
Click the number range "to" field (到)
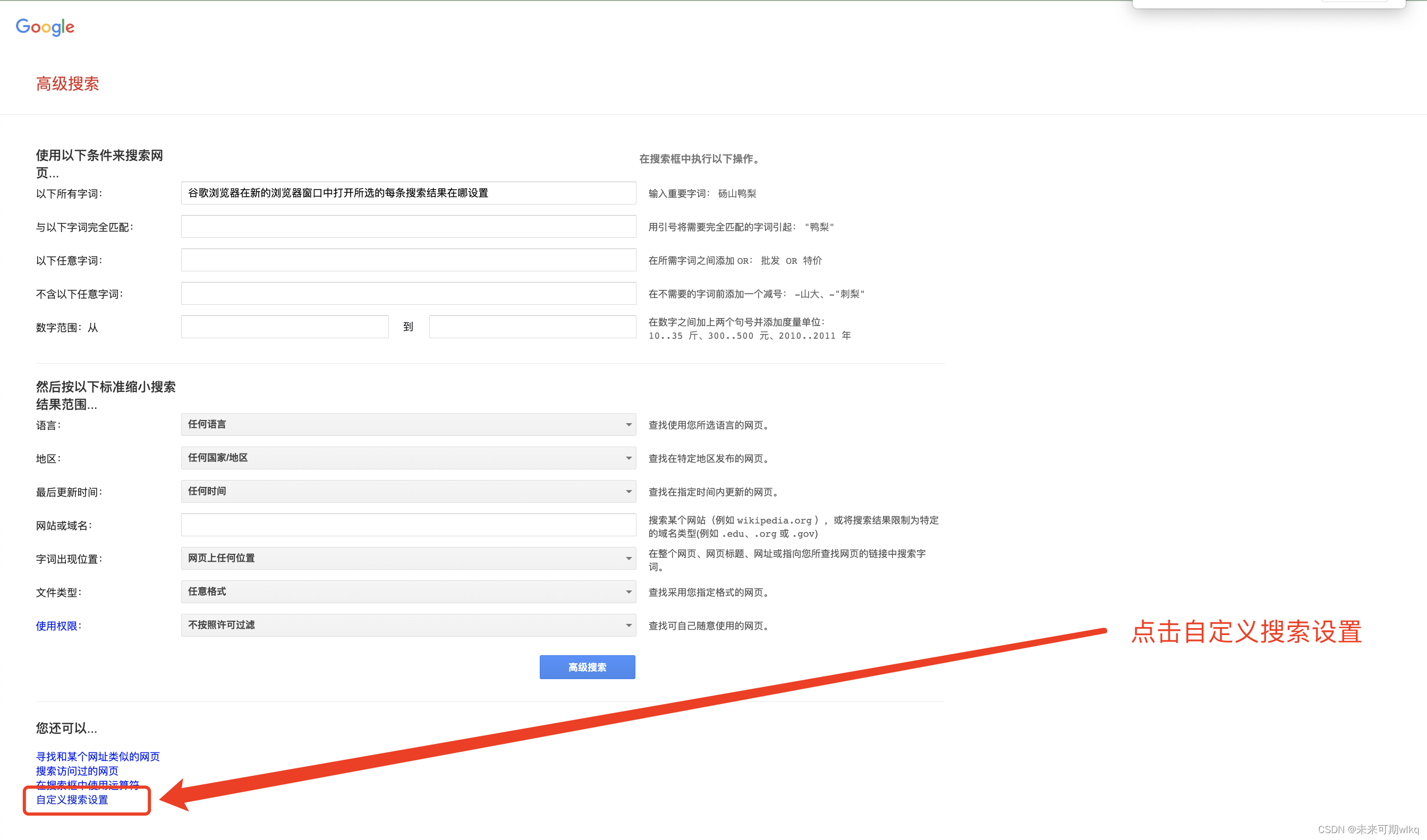point(532,327)
